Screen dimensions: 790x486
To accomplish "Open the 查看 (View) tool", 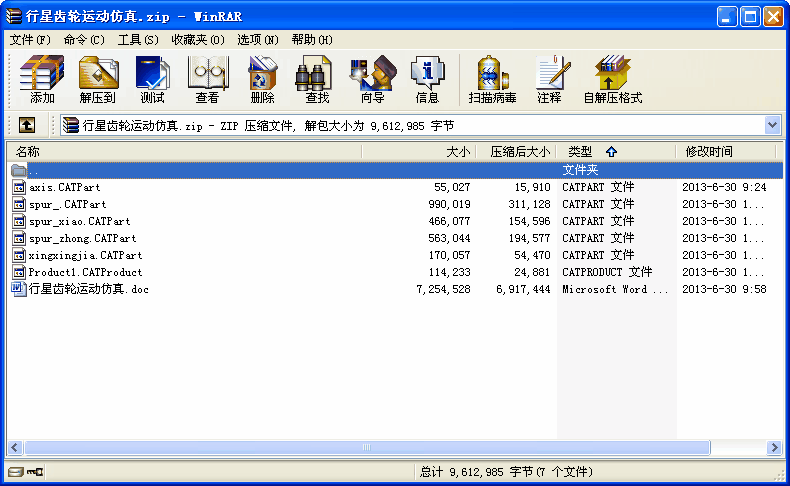I will tap(207, 80).
